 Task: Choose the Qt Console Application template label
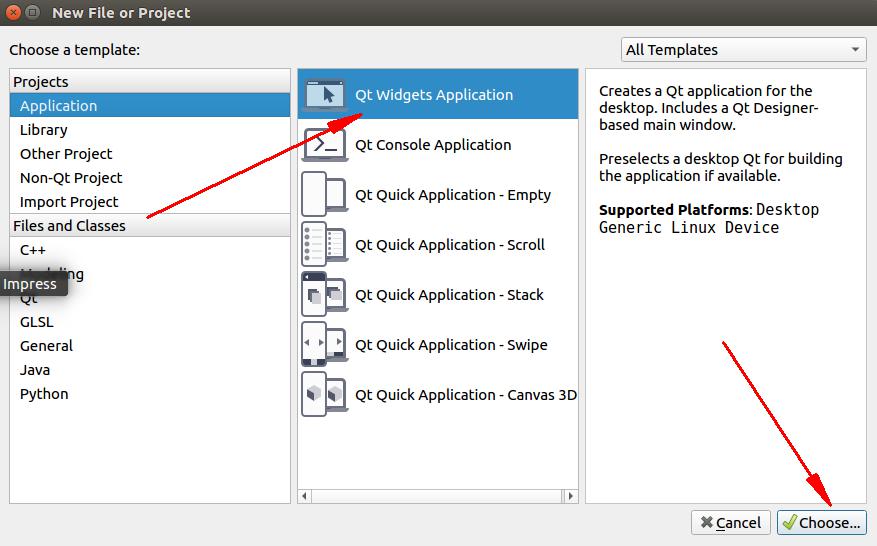click(433, 144)
